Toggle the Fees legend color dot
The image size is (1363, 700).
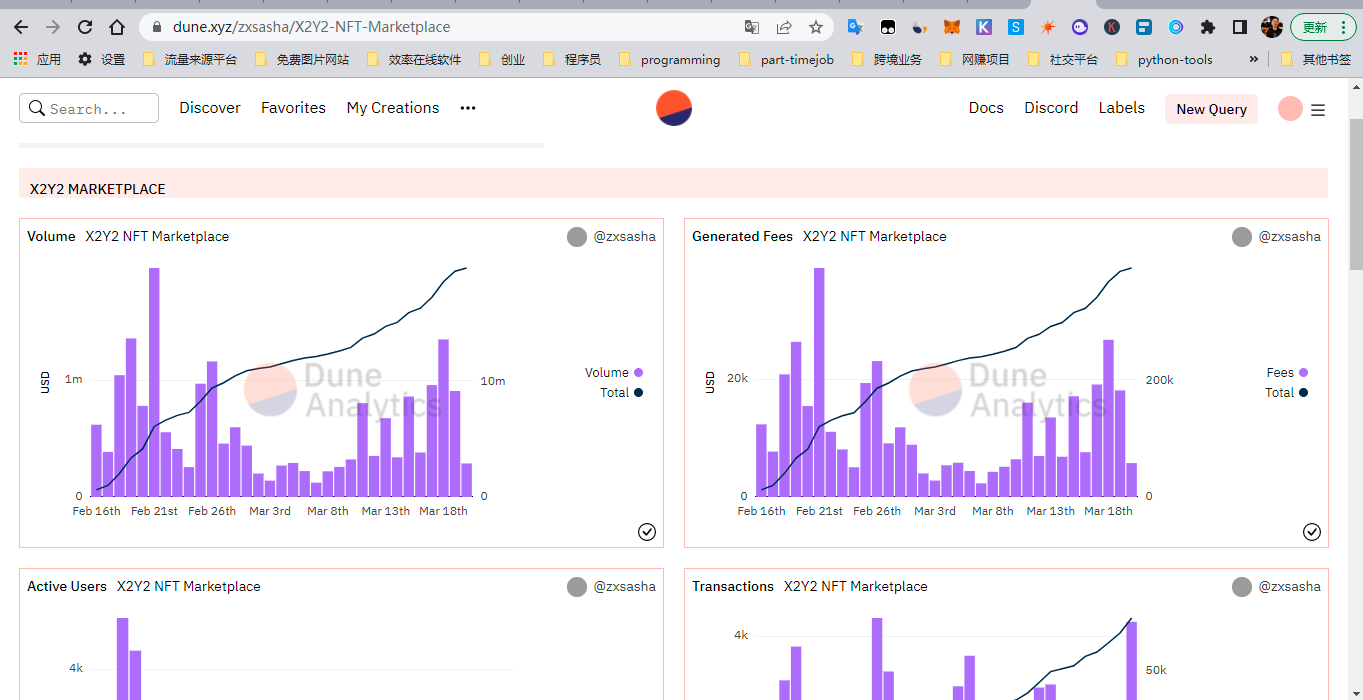(1303, 373)
